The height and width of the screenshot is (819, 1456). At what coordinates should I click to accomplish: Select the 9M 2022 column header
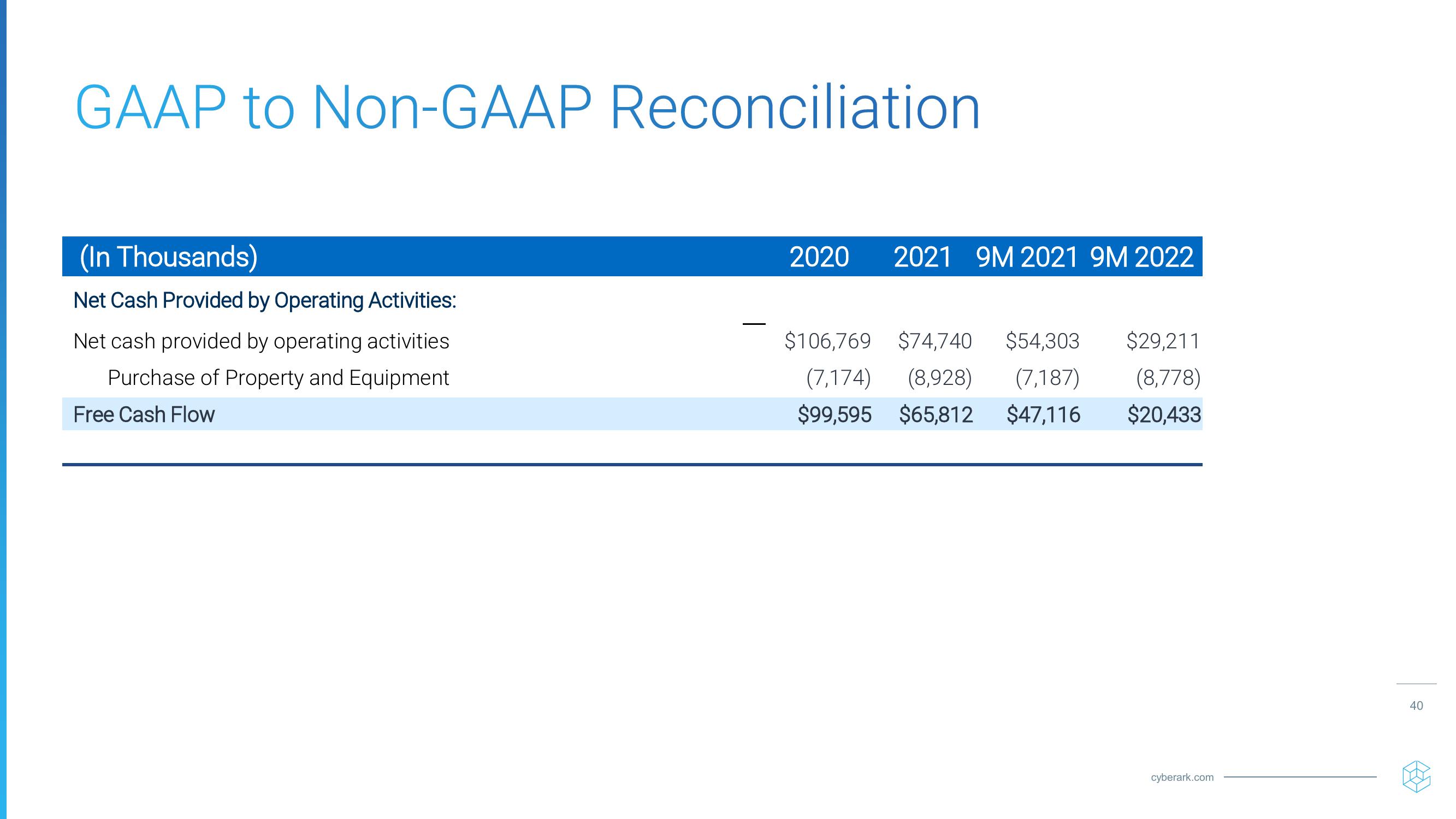point(1141,257)
